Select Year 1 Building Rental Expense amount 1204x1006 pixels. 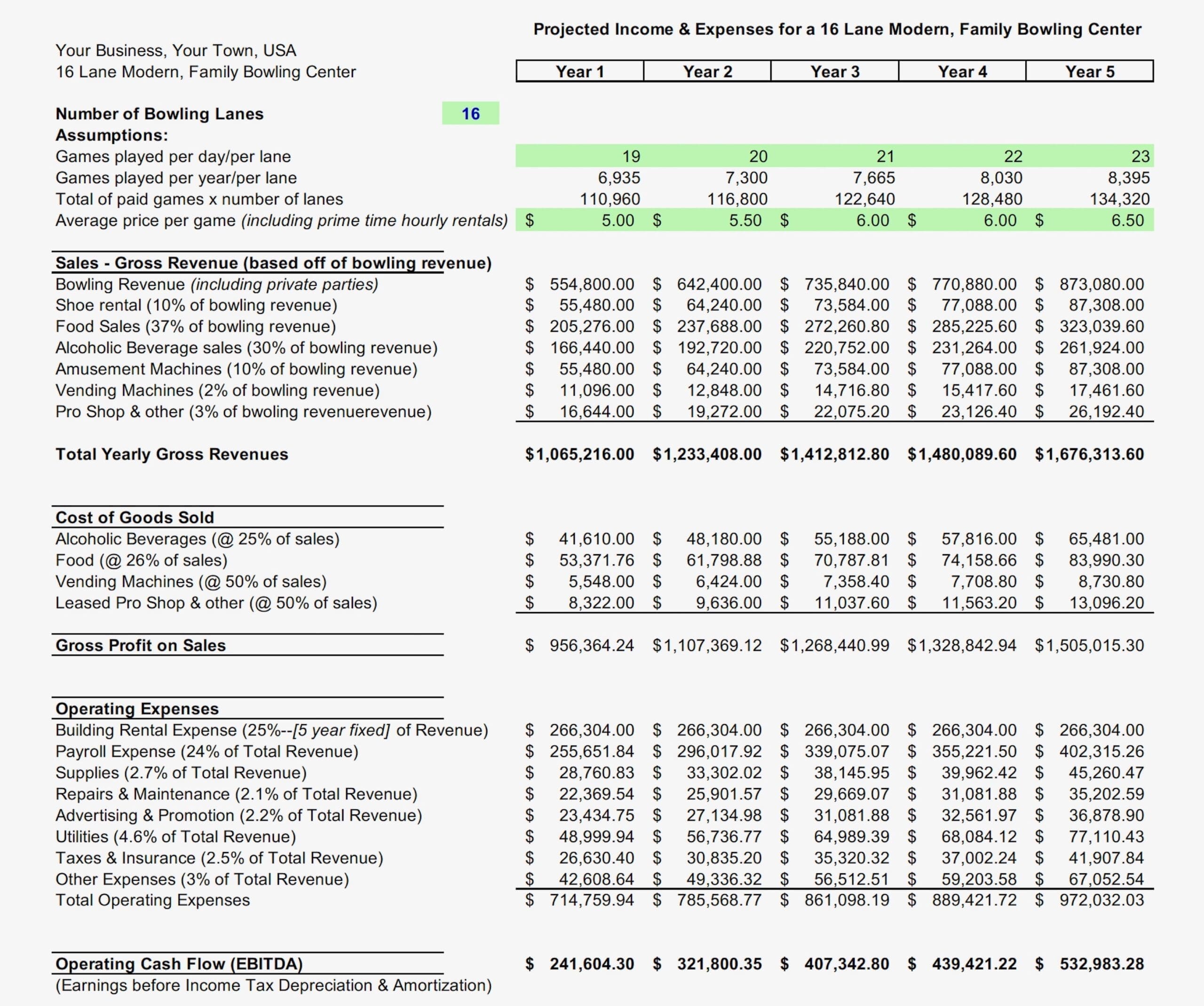click(x=579, y=730)
